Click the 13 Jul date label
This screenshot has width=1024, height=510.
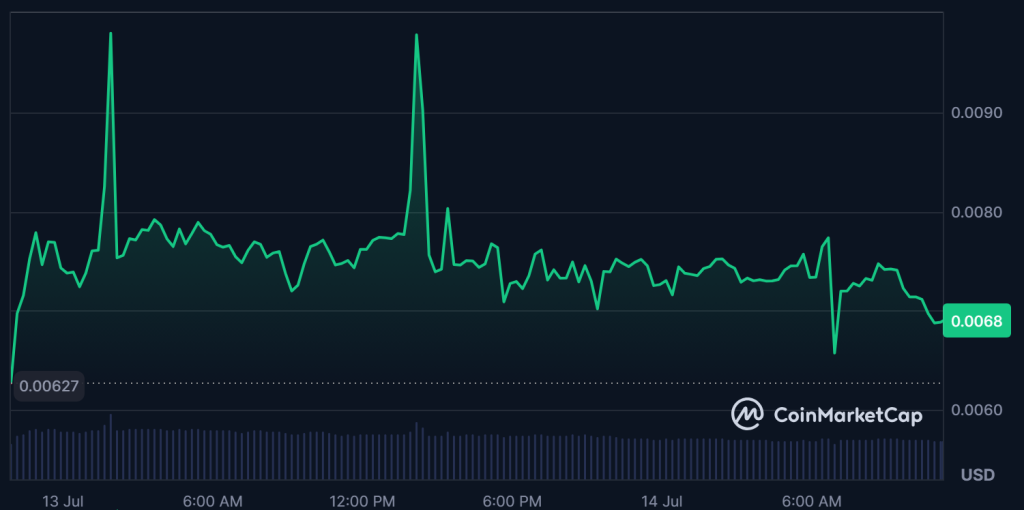[63, 499]
